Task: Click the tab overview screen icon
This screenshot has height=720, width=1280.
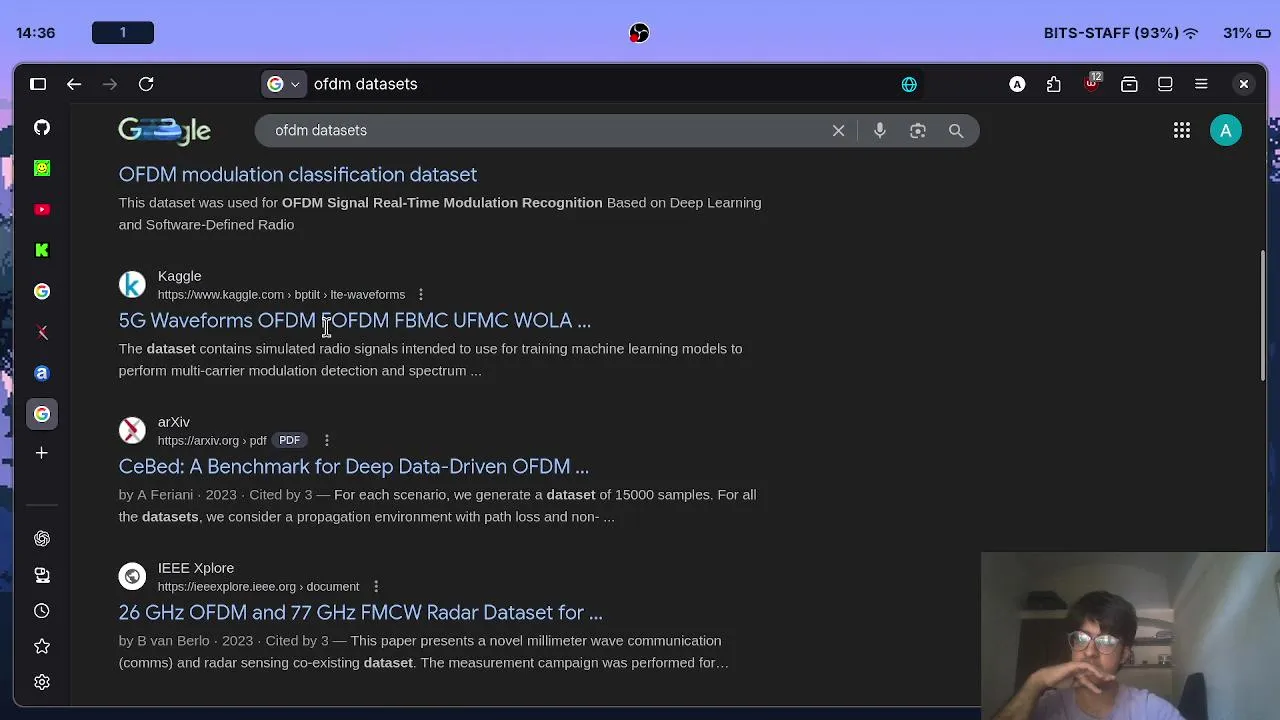Action: 1165,84
